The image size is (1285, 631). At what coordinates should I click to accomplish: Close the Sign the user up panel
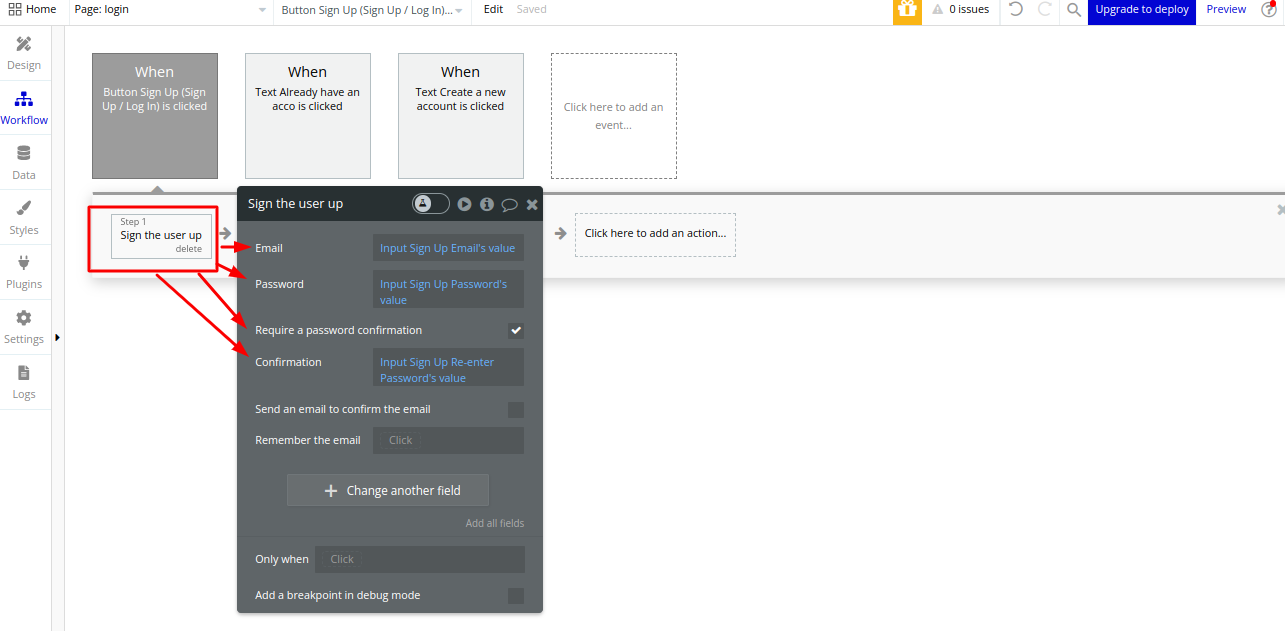532,204
